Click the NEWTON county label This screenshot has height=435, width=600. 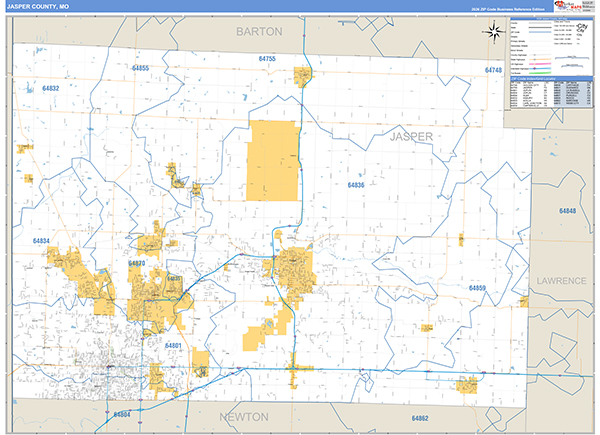click(x=244, y=417)
